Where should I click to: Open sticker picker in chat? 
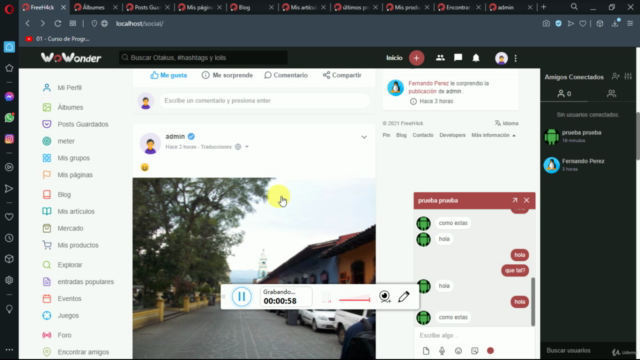point(474,351)
